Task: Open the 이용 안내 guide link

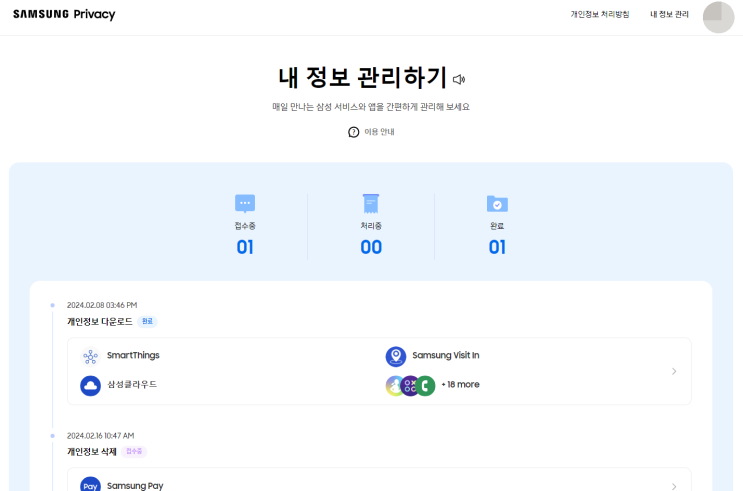Action: point(379,132)
